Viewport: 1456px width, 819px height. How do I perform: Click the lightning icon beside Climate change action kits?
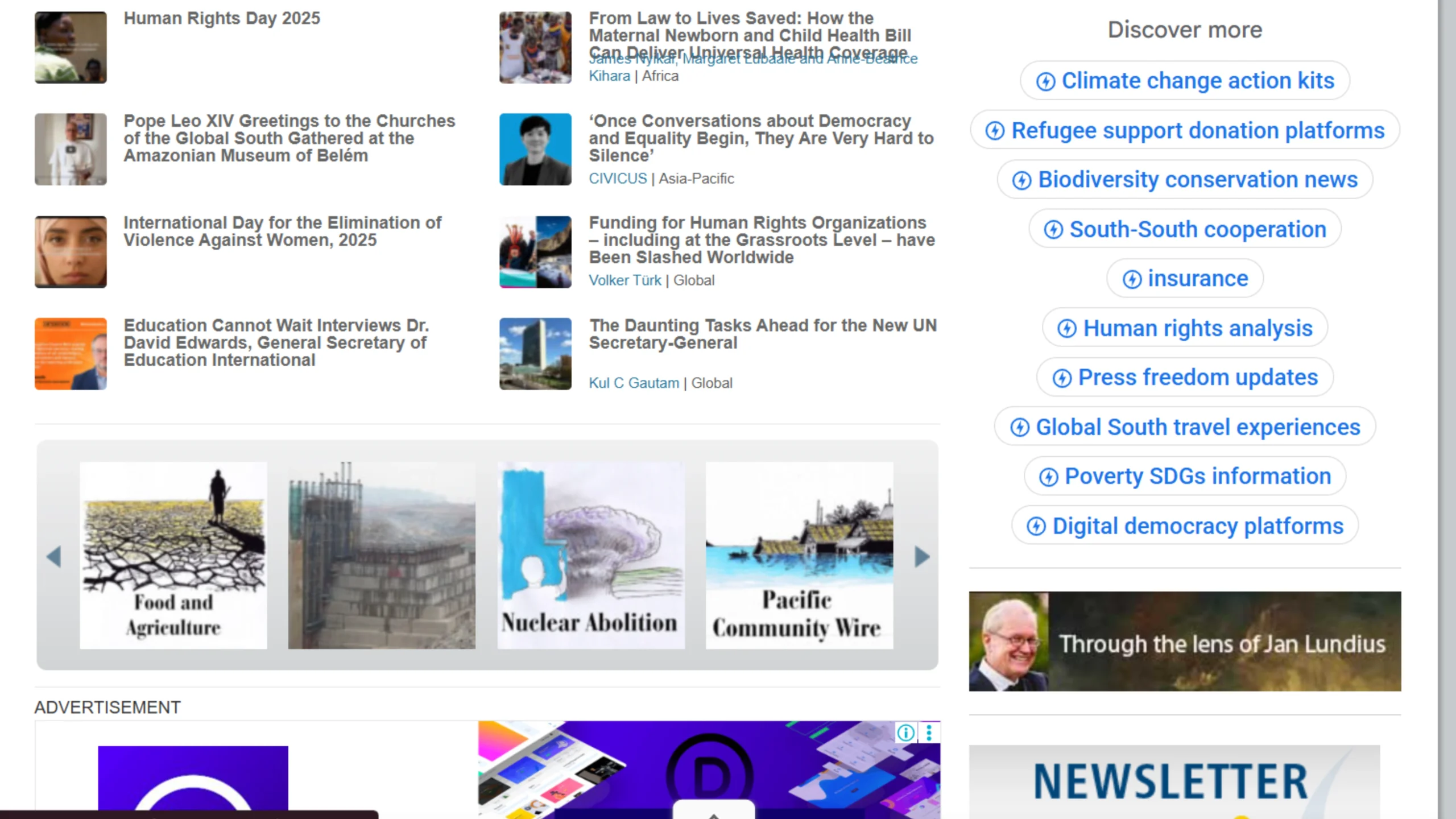coord(1045,81)
